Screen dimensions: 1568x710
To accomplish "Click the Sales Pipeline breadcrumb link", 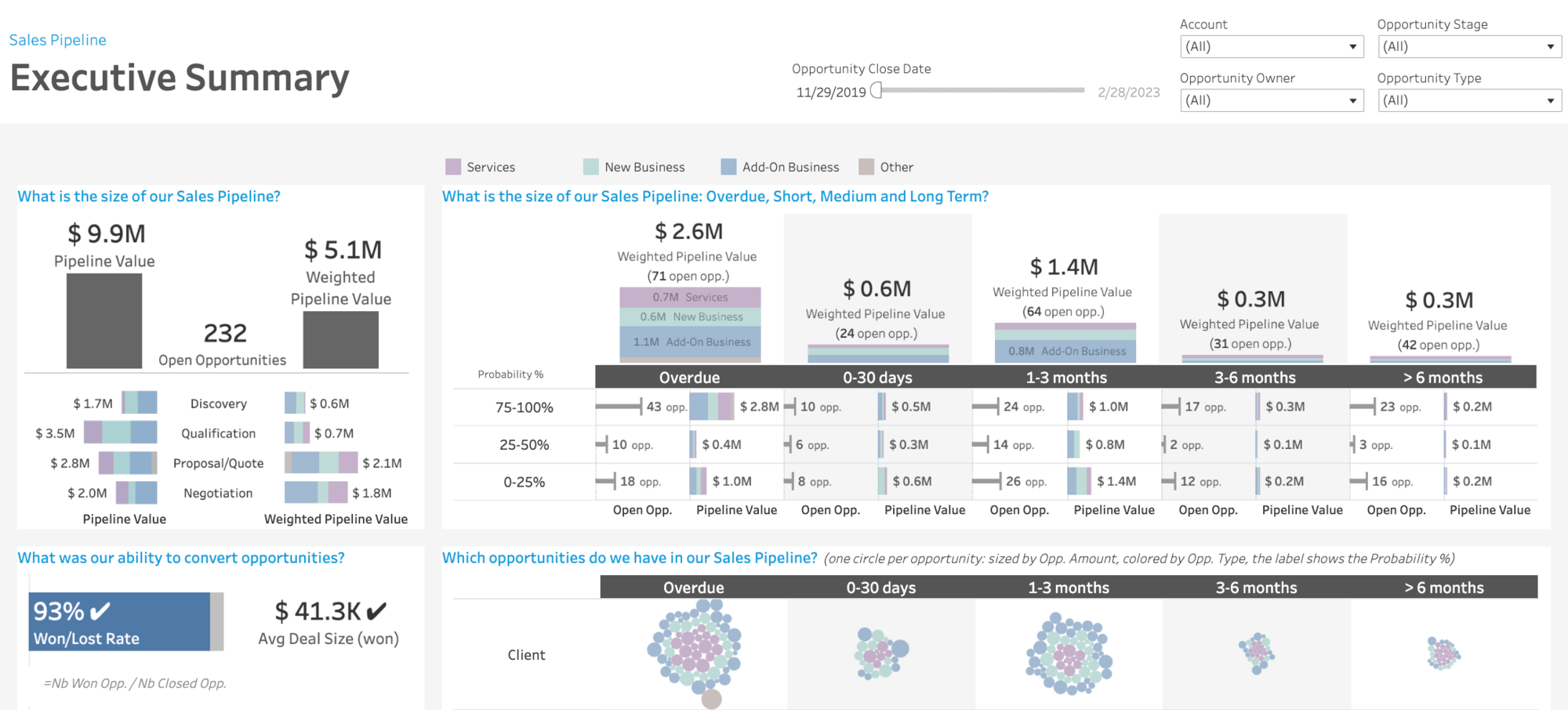I will [58, 40].
